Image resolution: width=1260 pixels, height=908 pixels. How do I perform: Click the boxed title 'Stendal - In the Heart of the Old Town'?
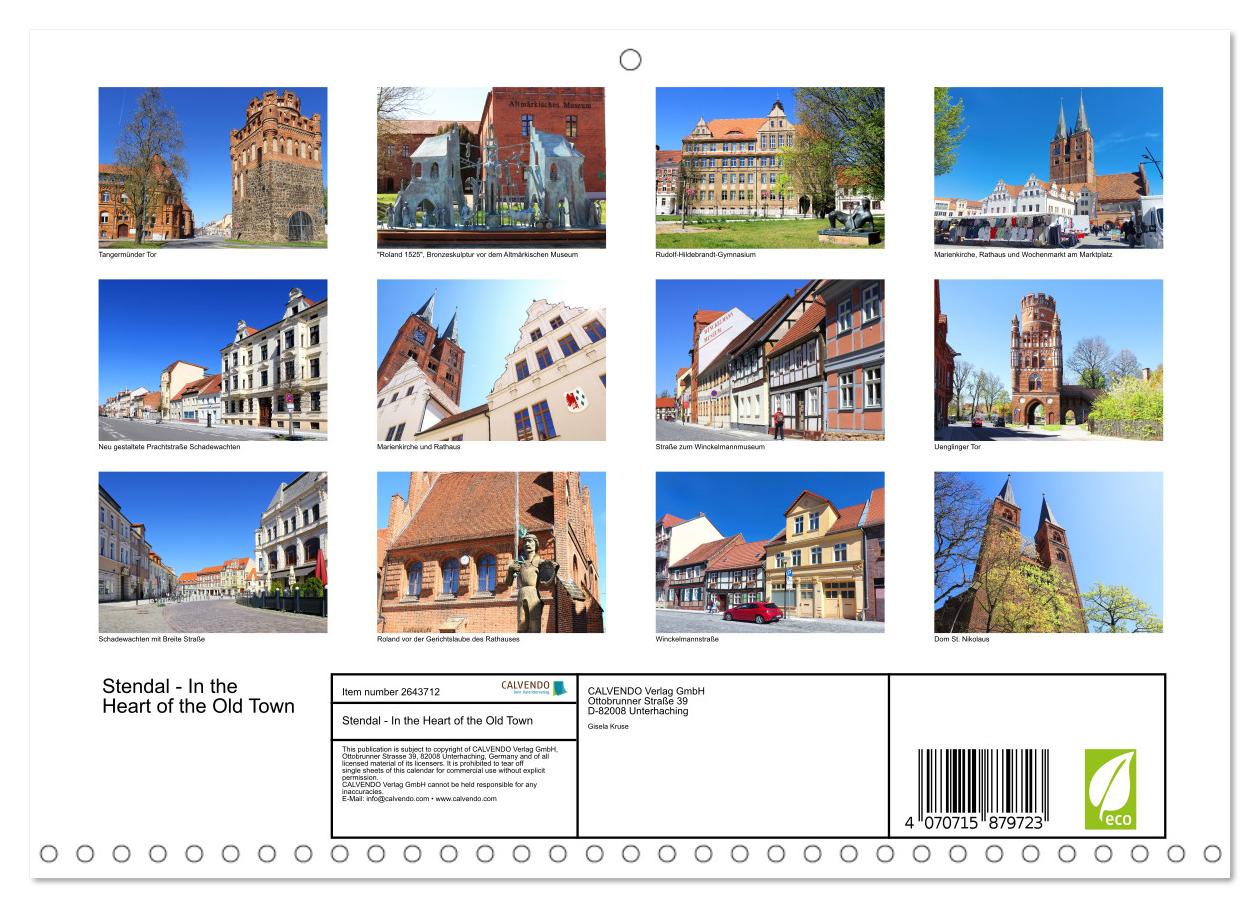click(437, 720)
